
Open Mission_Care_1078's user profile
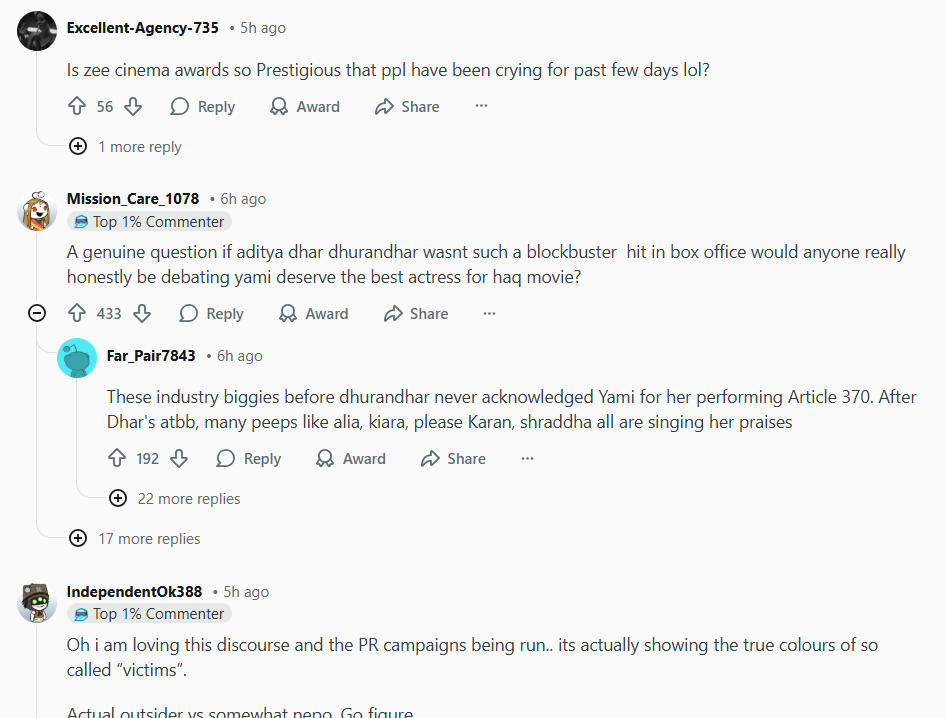[x=133, y=199]
